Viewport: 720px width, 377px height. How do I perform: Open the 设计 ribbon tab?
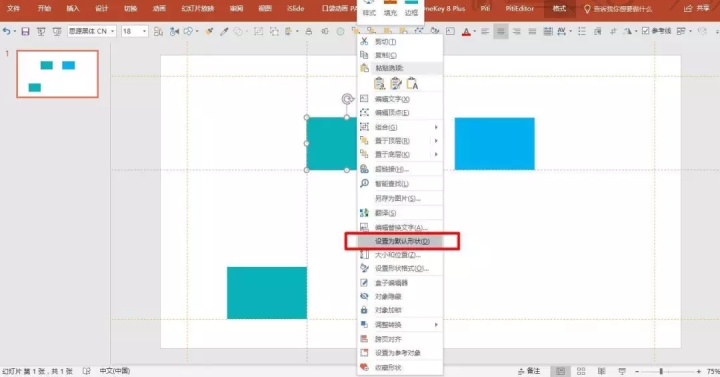(x=101, y=9)
